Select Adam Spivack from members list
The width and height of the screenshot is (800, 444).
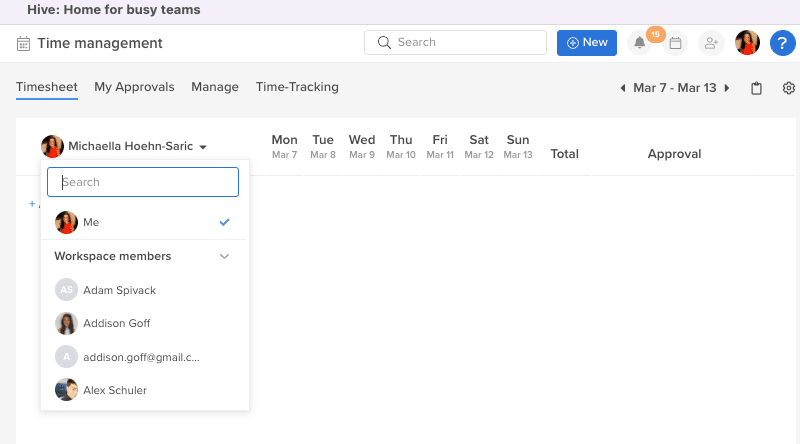pos(119,290)
